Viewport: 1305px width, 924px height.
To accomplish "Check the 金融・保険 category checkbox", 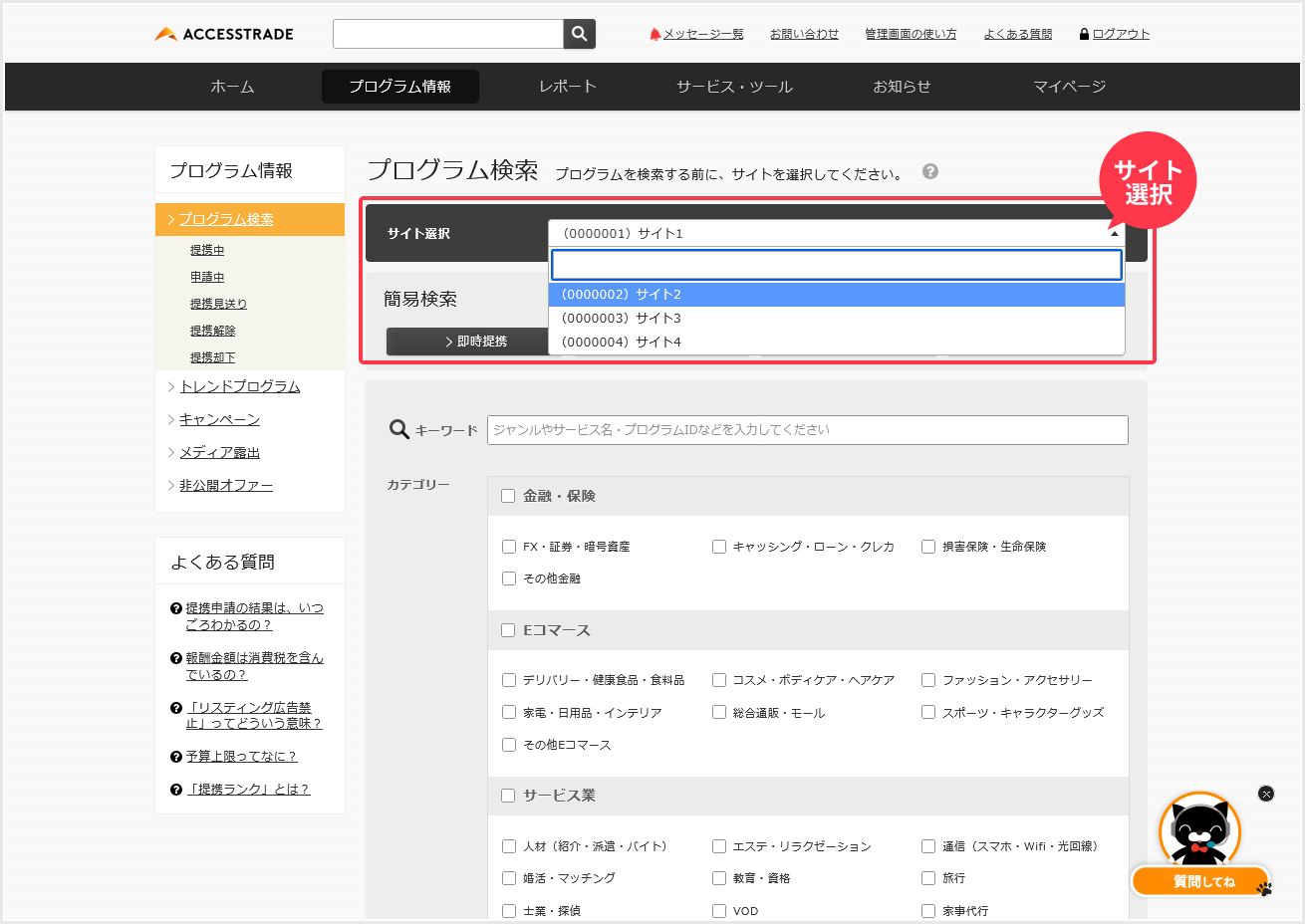I will pos(508,496).
